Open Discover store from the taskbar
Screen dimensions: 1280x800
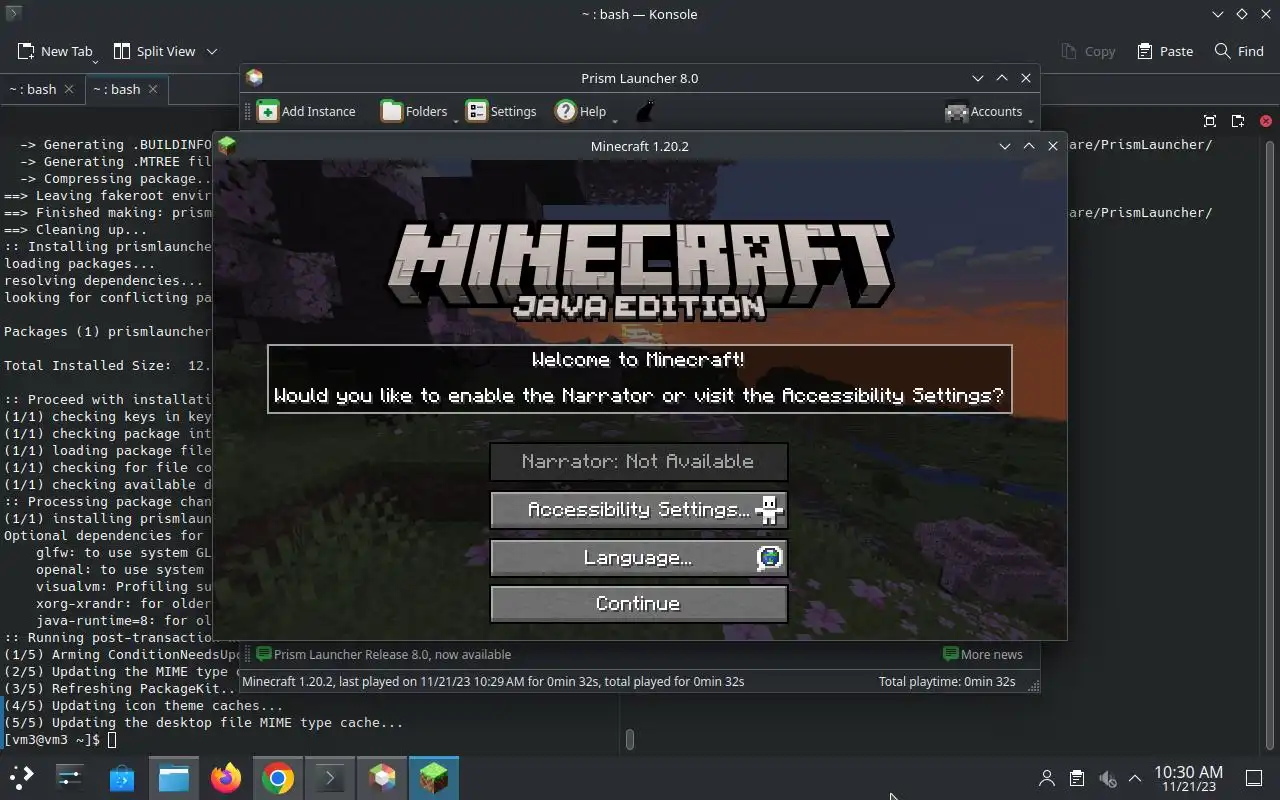(122, 777)
